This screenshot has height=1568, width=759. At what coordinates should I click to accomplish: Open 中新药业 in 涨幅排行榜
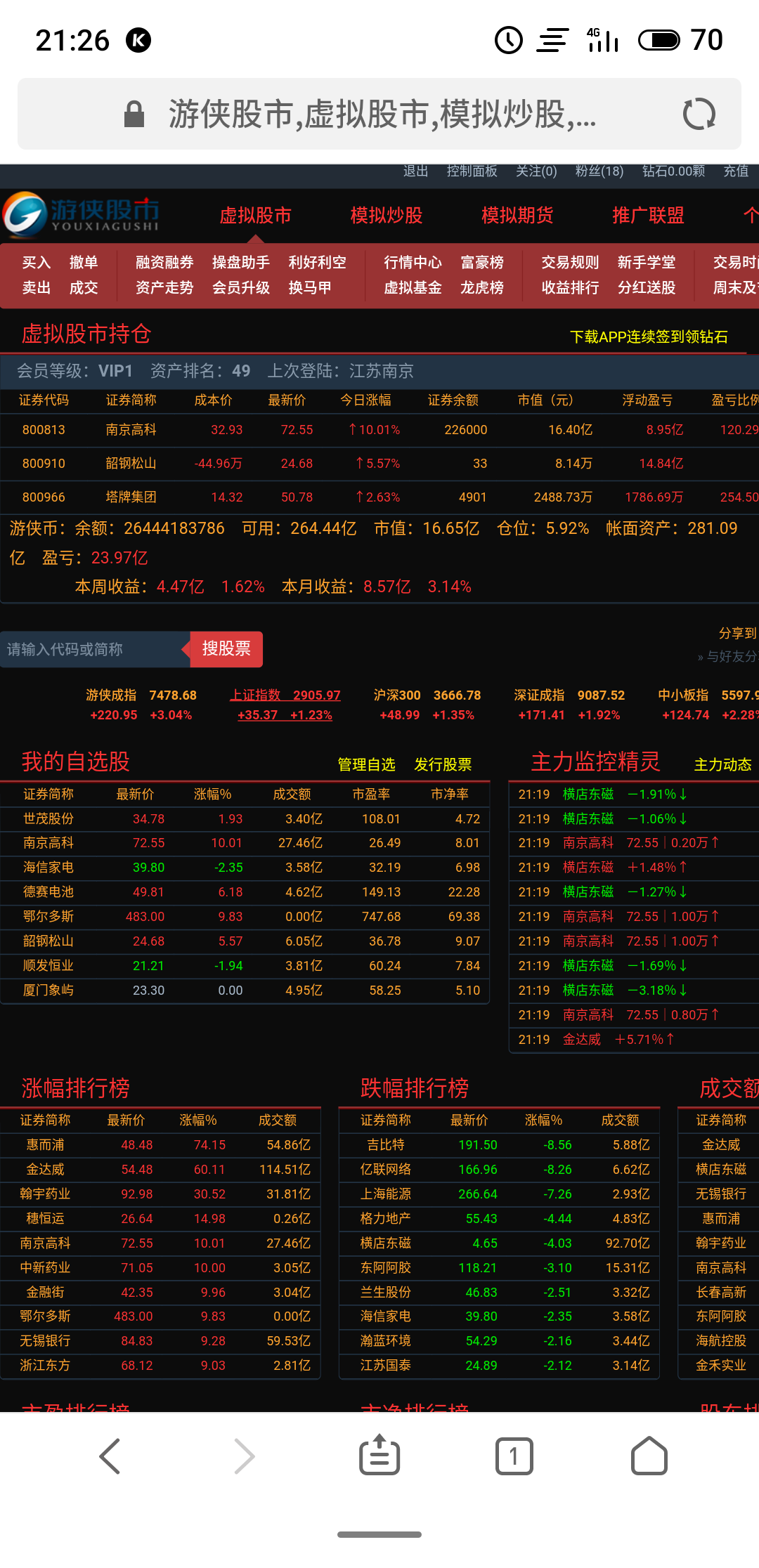point(45,1268)
